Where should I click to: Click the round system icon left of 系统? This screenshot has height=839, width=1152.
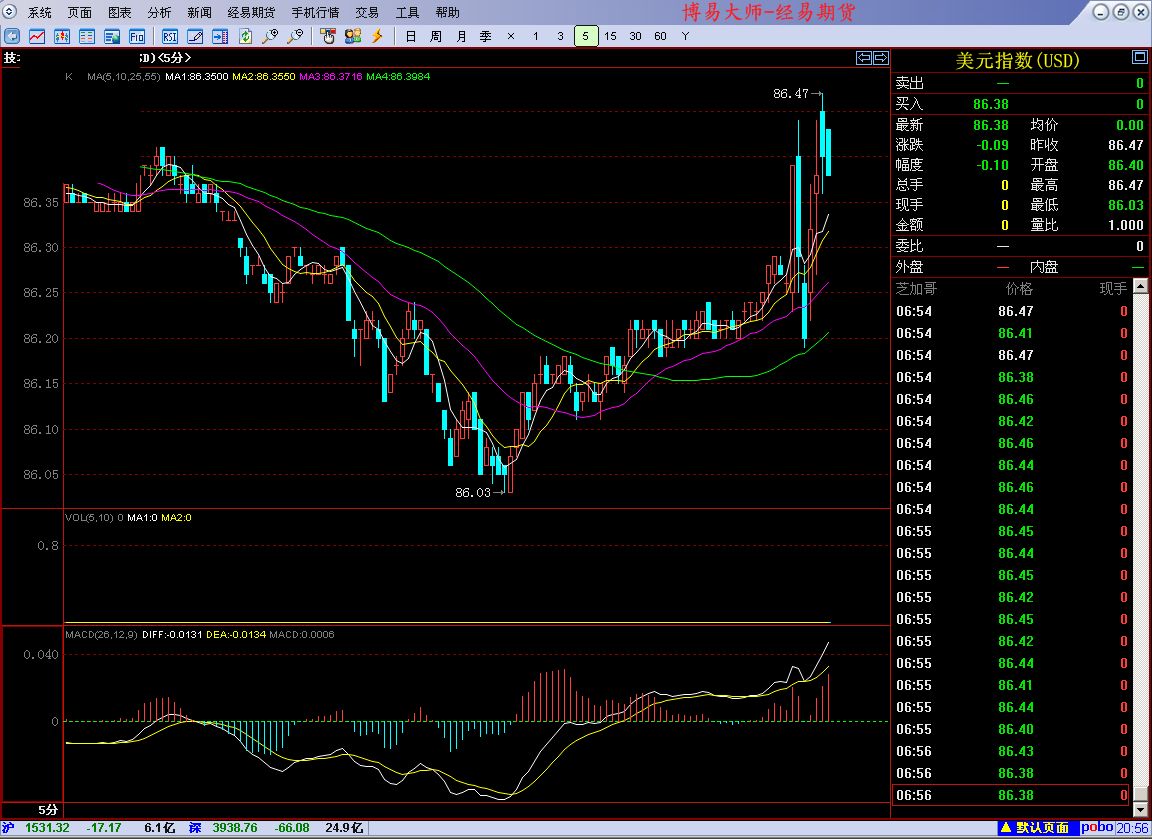tap(10, 12)
